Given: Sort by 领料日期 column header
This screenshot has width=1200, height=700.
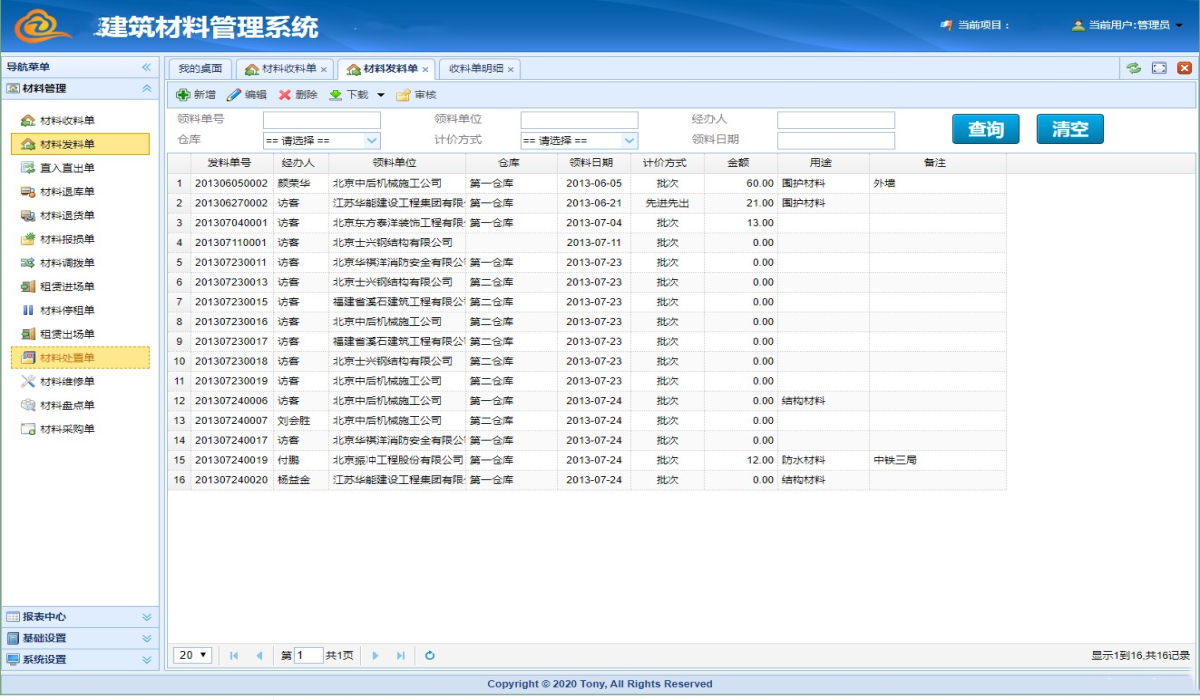Looking at the screenshot, I should (x=594, y=163).
